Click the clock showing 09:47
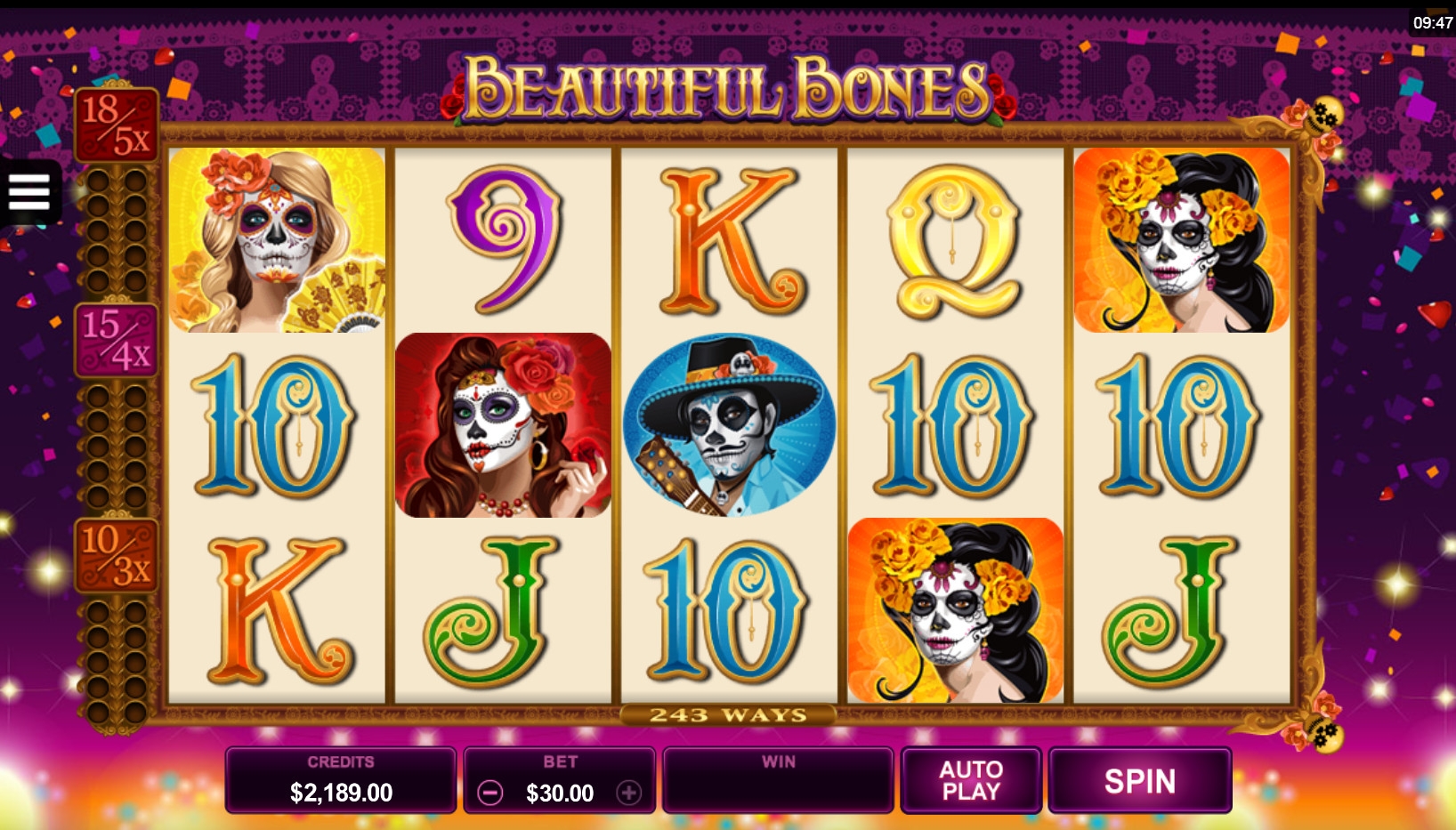This screenshot has height=830, width=1456. coord(1433,23)
